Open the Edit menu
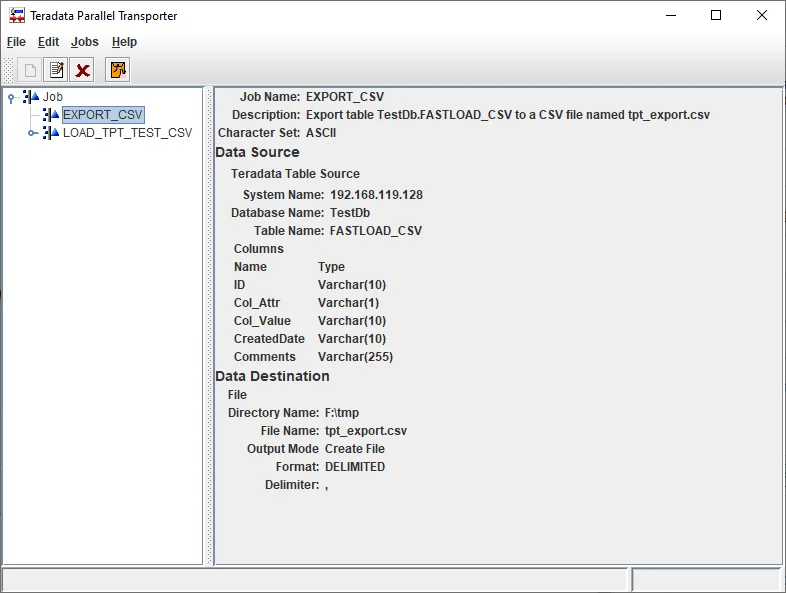Screen dimensions: 786x593 click(49, 42)
